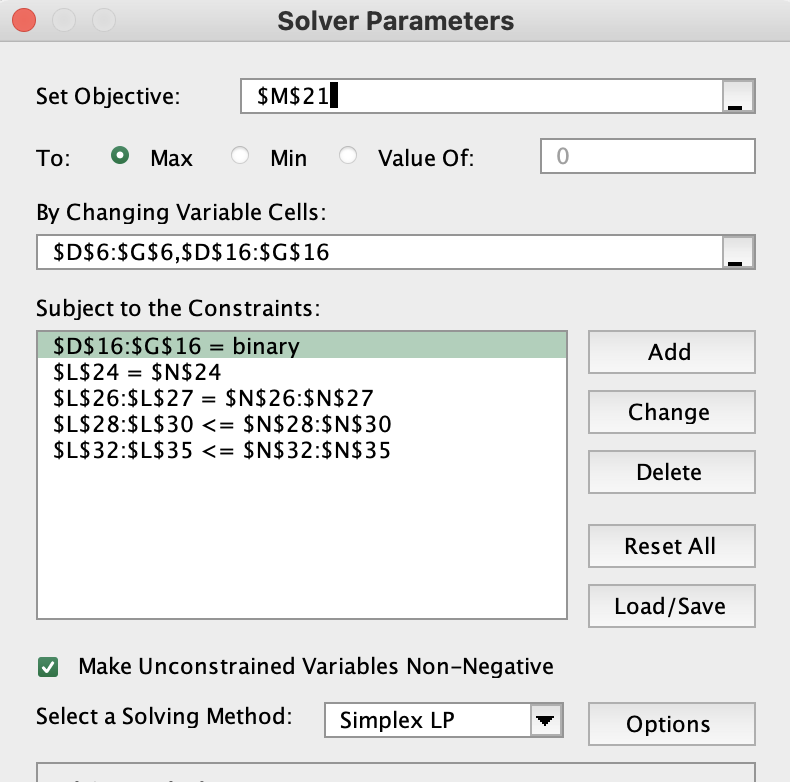Toggle Make Unconstrained Variables Non-Negative checkbox
Image resolution: width=790 pixels, height=782 pixels.
click(x=47, y=666)
